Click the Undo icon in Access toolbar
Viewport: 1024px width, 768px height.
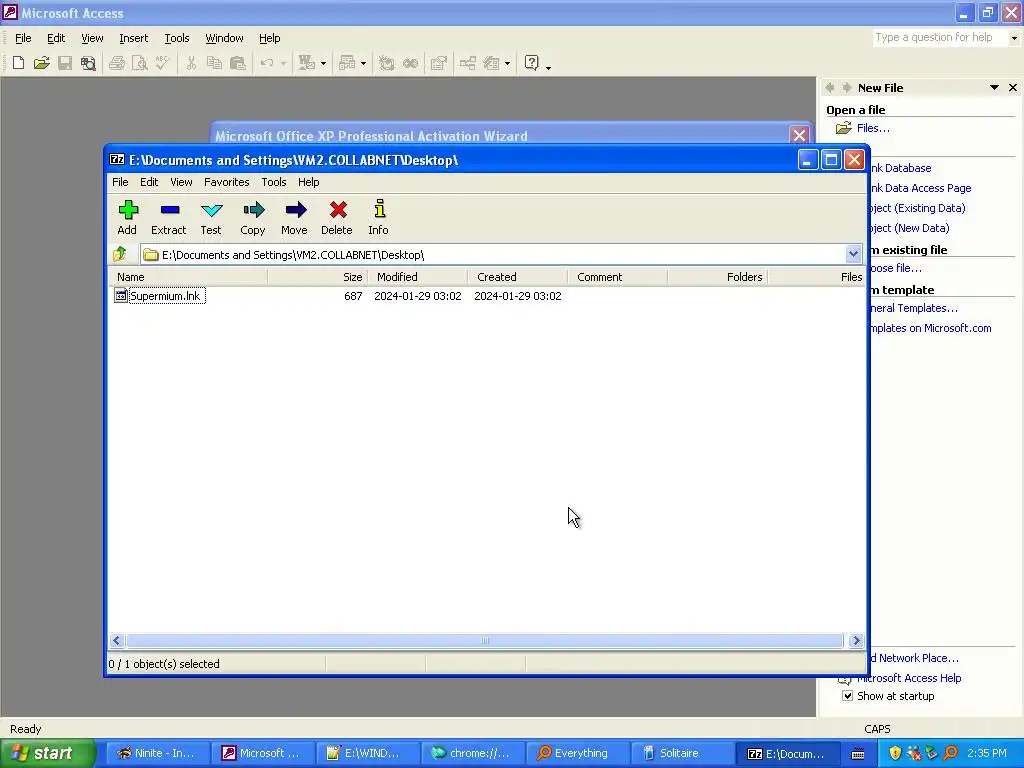coord(266,63)
